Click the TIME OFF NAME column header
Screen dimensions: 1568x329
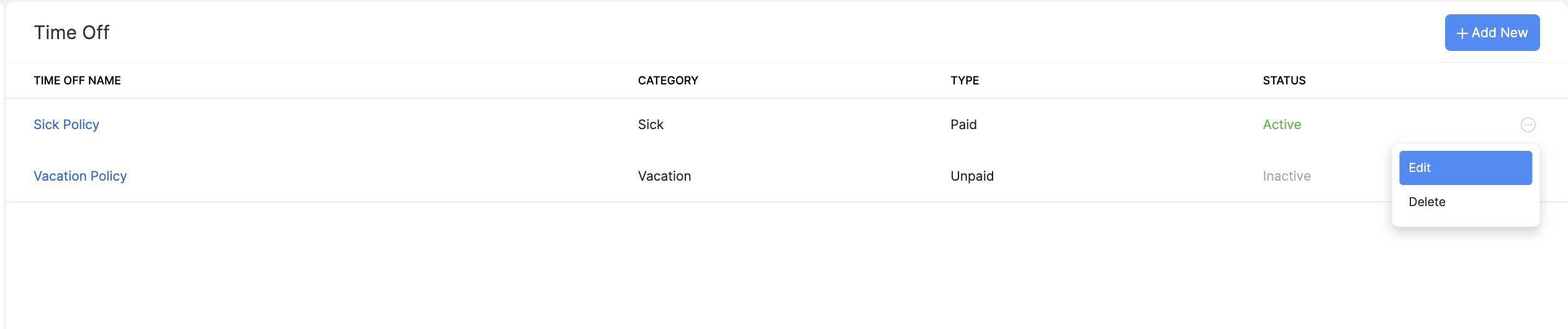[77, 81]
